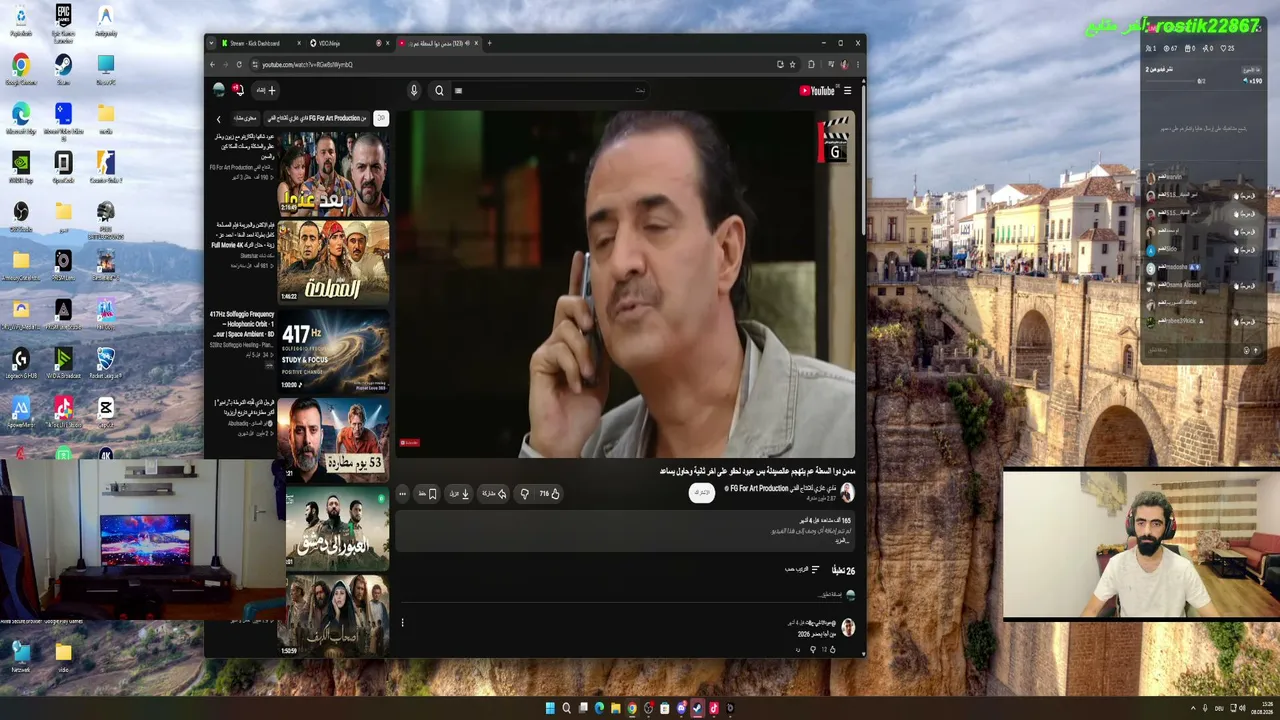Open the NVIDIA App desktop icon
The height and width of the screenshot is (720, 1280).
[x=21, y=166]
